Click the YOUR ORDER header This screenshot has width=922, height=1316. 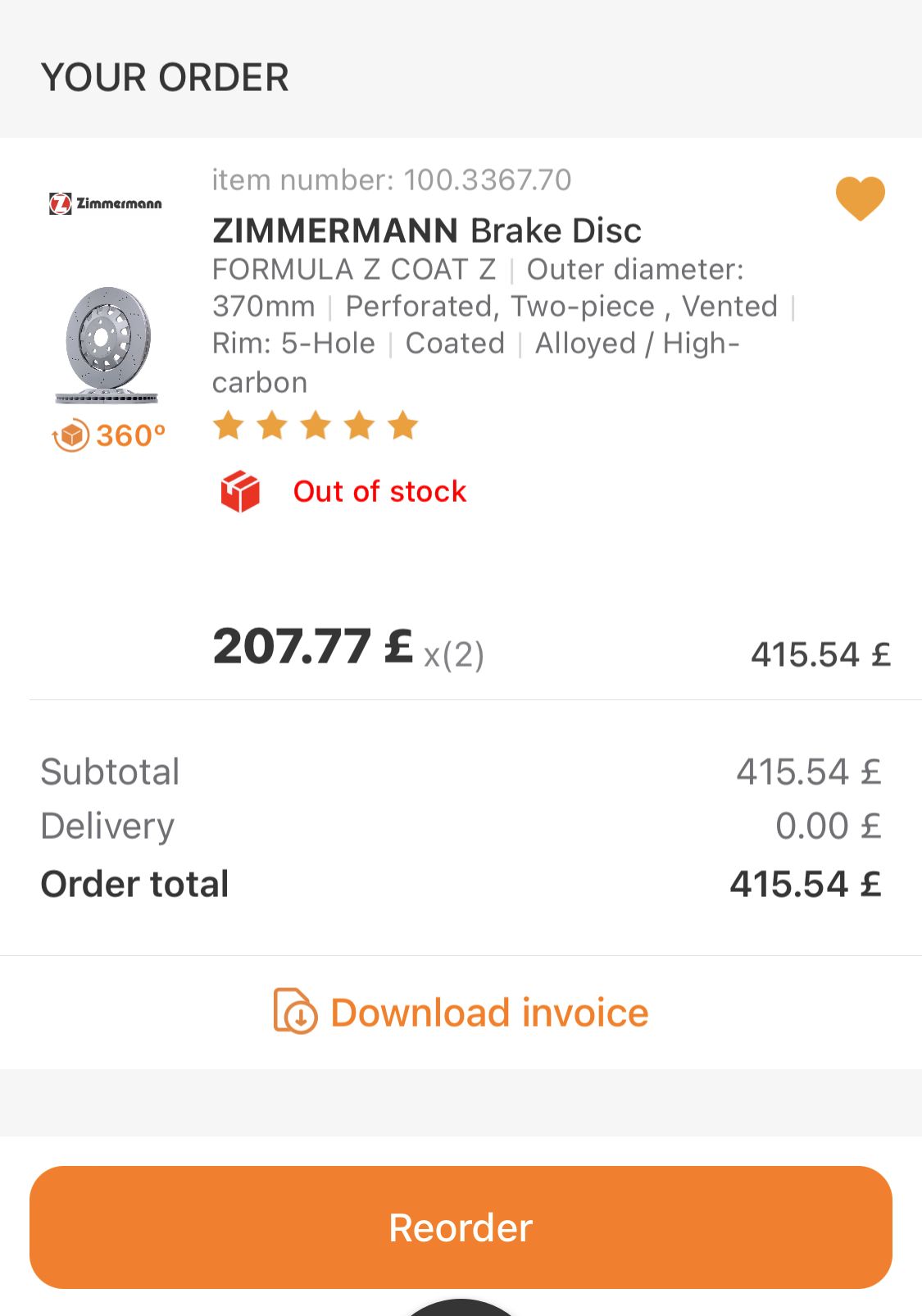[165, 78]
